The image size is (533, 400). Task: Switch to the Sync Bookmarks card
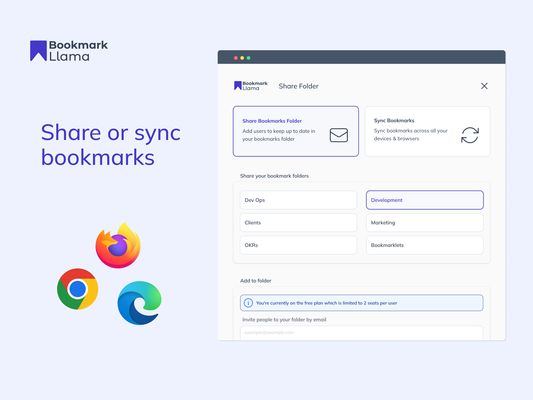(427, 131)
